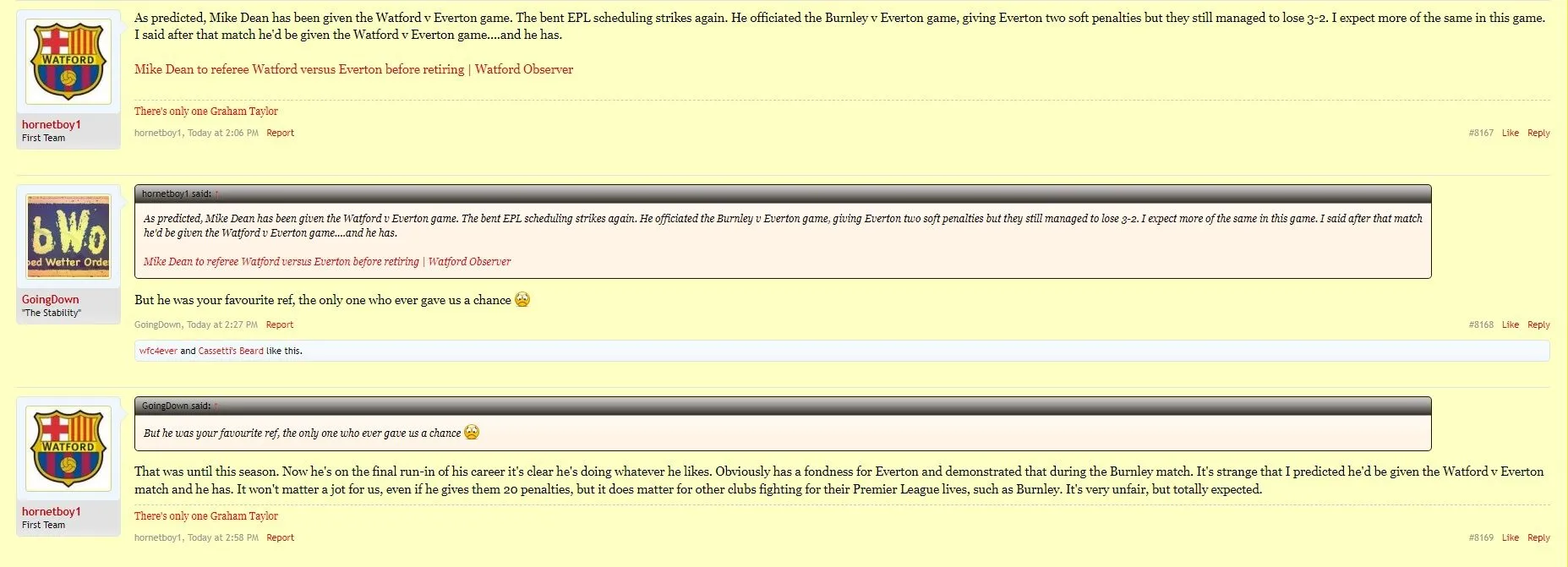The image size is (1568, 567).
Task: Open the GoingDown username link under the avatar
Action: point(51,299)
